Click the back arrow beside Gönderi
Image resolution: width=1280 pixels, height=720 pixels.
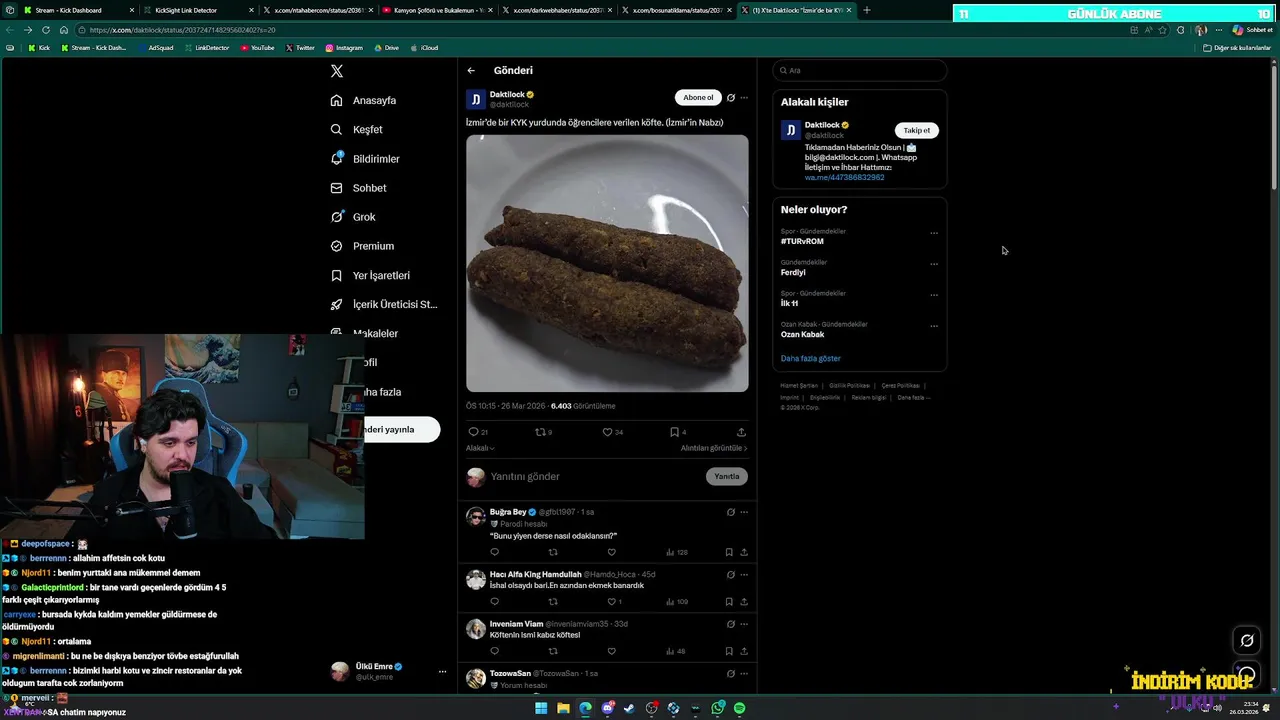click(x=471, y=71)
